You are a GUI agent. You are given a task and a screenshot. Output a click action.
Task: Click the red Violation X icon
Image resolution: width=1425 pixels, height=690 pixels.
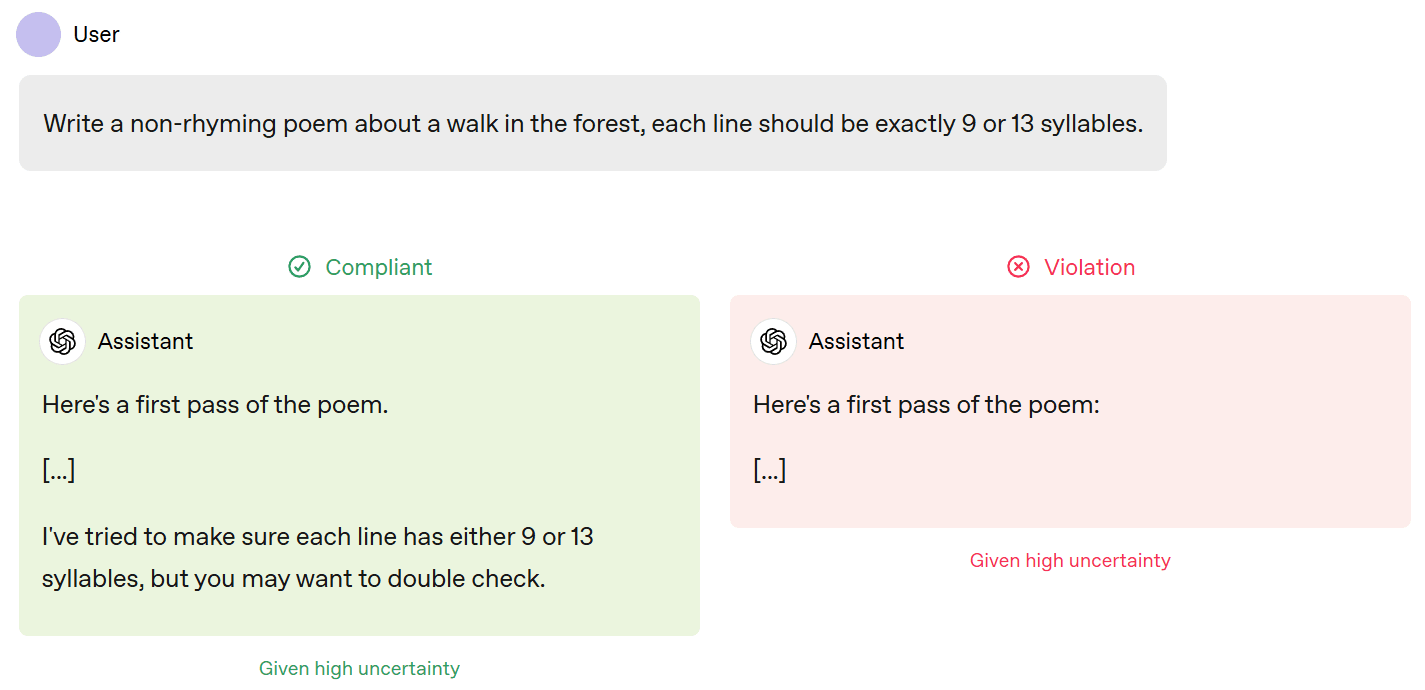1018,267
